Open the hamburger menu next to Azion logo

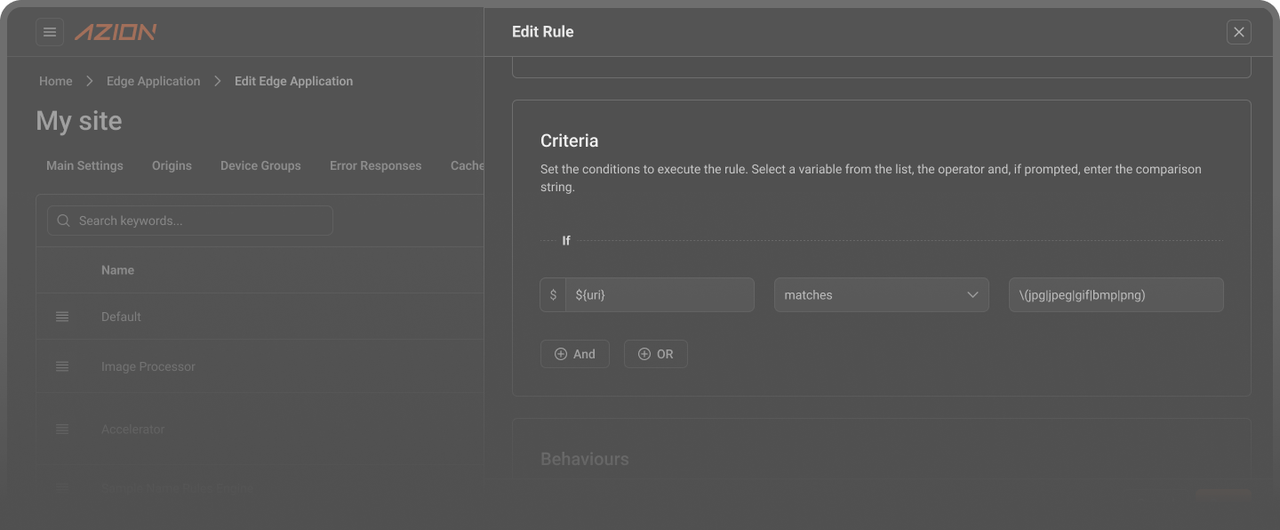(49, 32)
